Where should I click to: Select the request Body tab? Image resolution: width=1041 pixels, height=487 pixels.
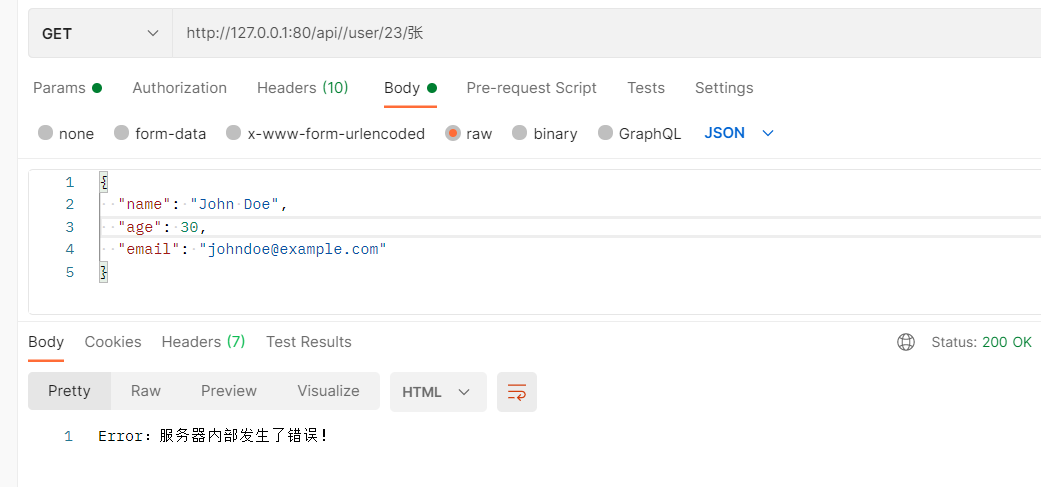[410, 88]
